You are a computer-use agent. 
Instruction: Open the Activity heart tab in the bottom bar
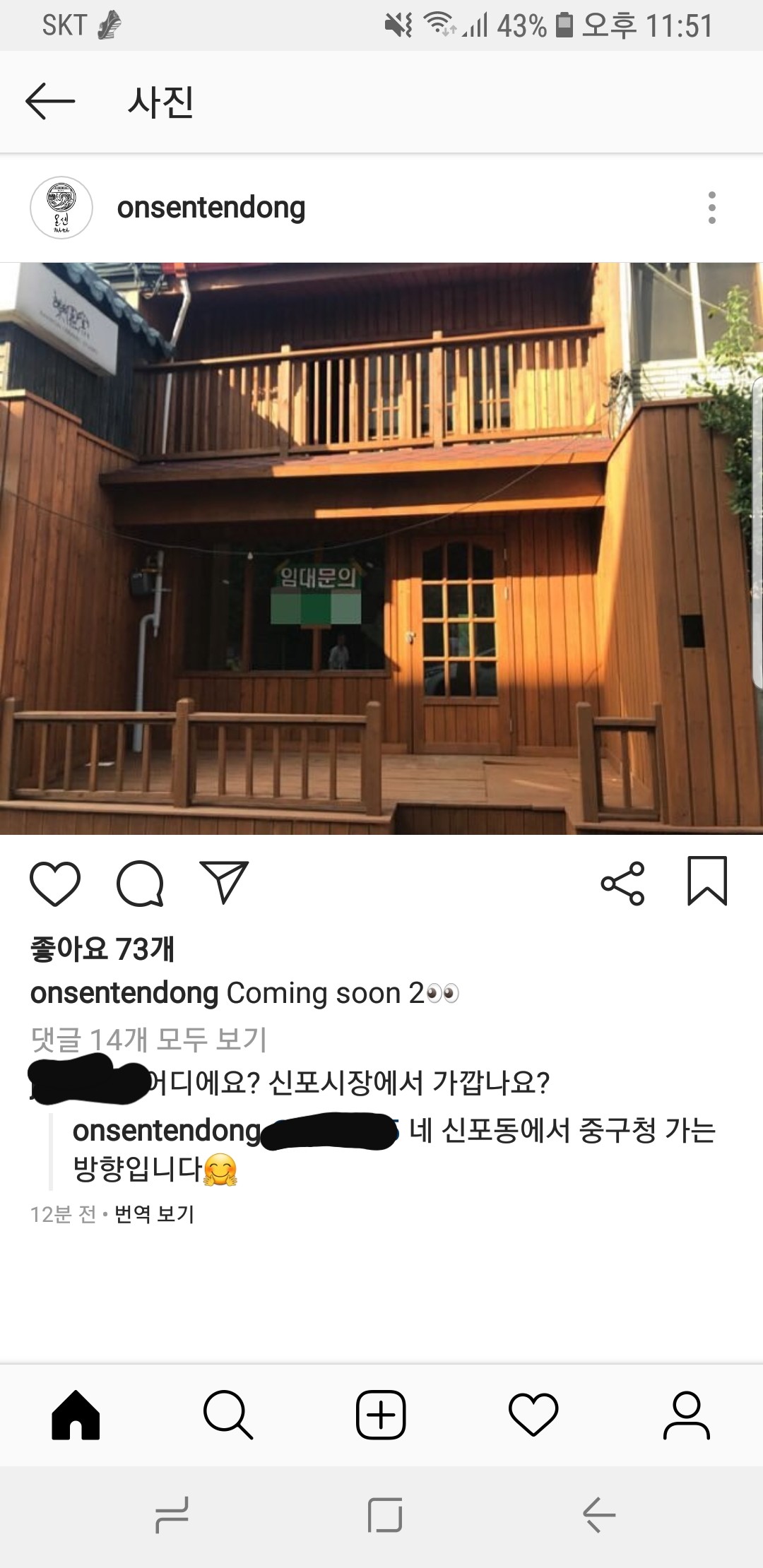[533, 1415]
